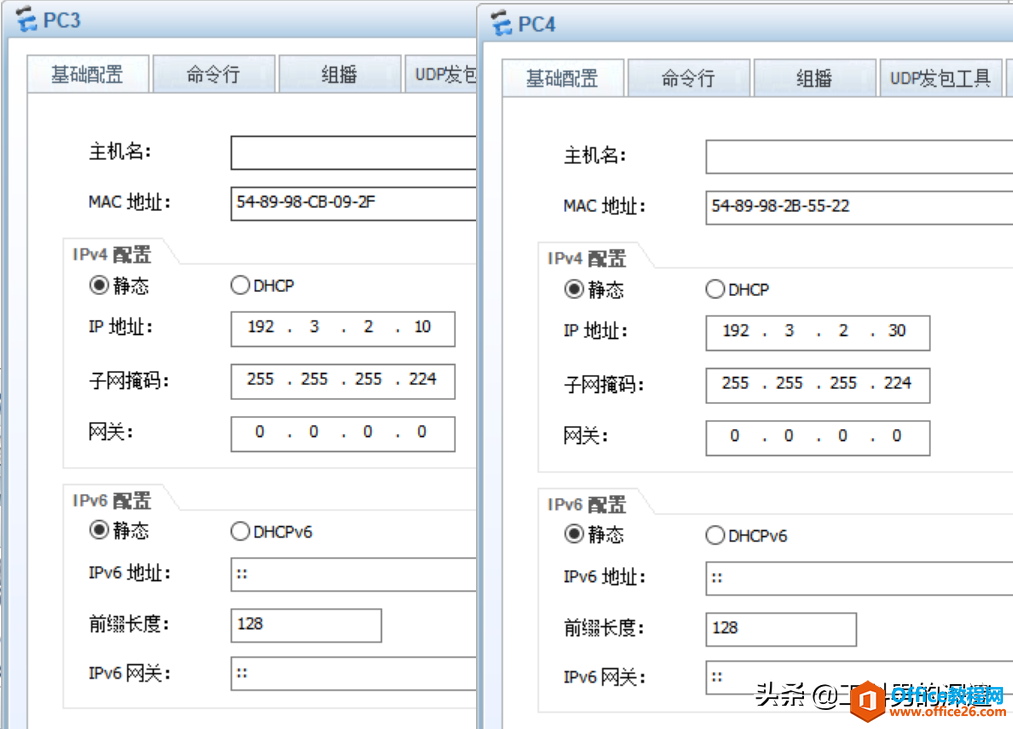Click the PC3 window title text
The height and width of the screenshot is (729, 1013).
[62, 20]
